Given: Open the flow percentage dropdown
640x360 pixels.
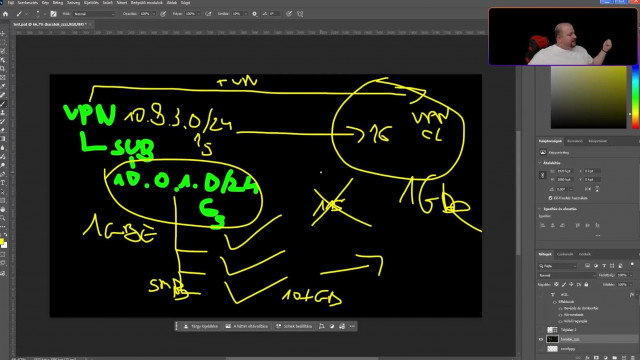Looking at the screenshot, I should coord(199,13).
